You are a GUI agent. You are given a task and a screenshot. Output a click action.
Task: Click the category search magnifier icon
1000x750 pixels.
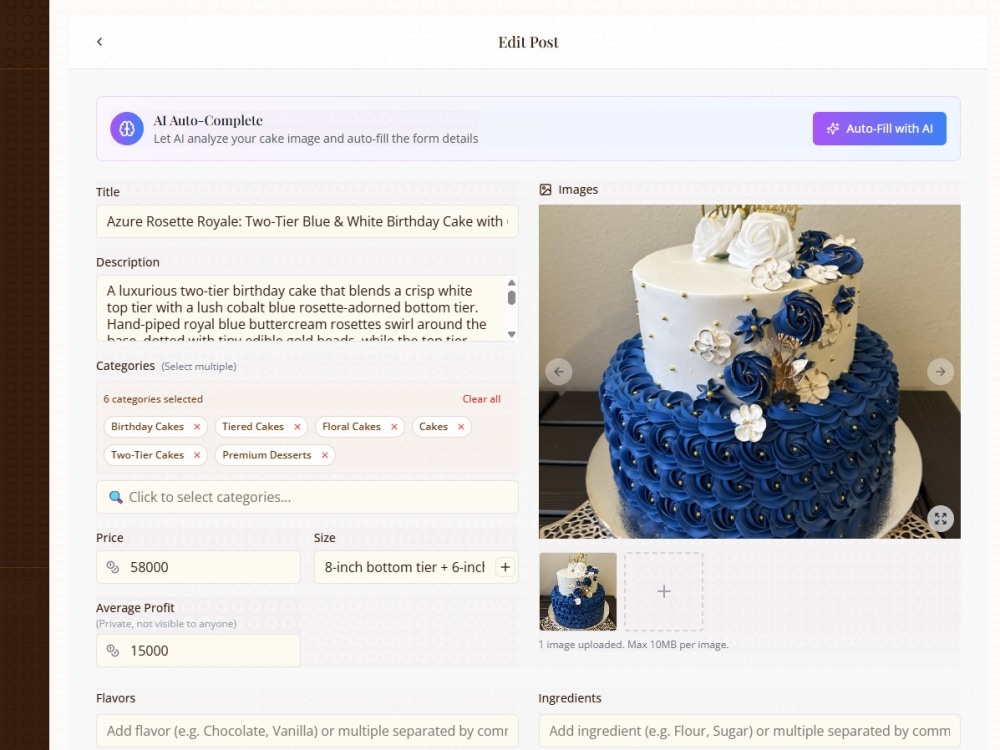tap(115, 497)
